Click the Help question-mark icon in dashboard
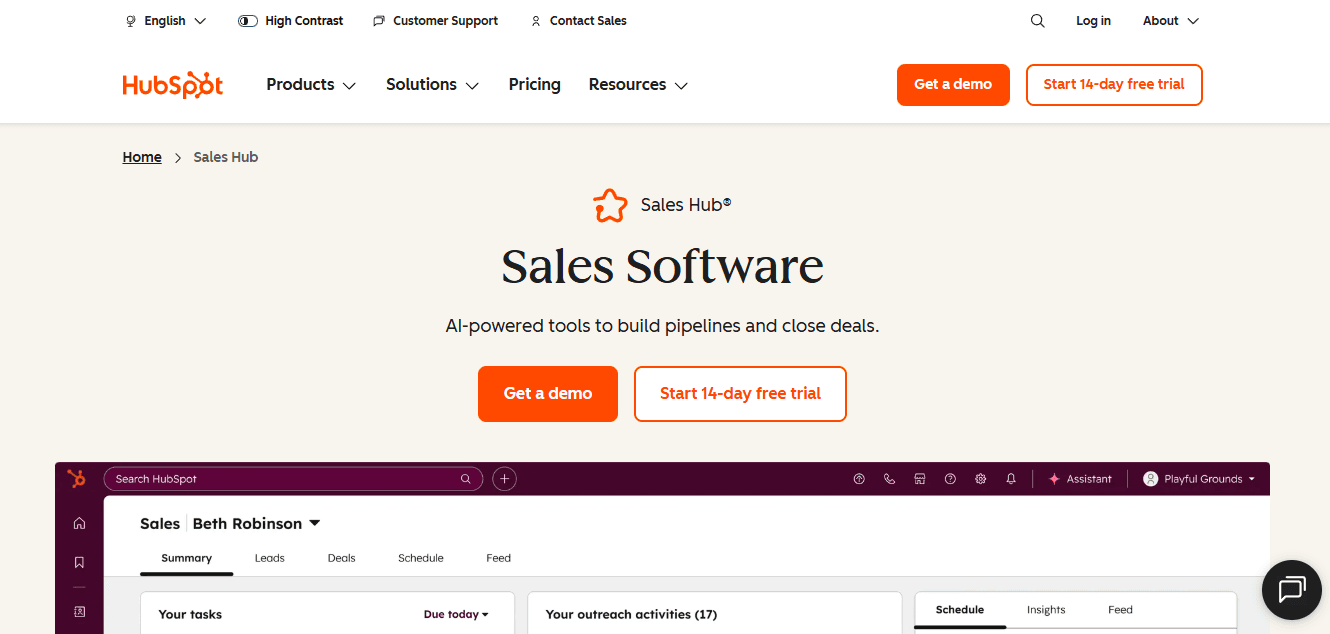This screenshot has width=1330, height=634. tap(950, 478)
